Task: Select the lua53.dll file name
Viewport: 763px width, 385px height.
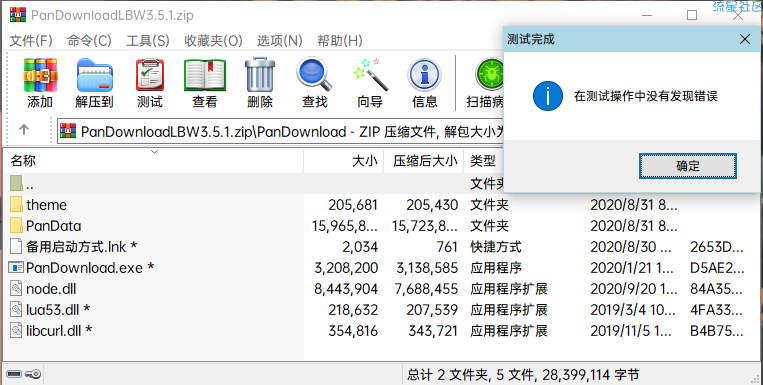Action: 58,310
